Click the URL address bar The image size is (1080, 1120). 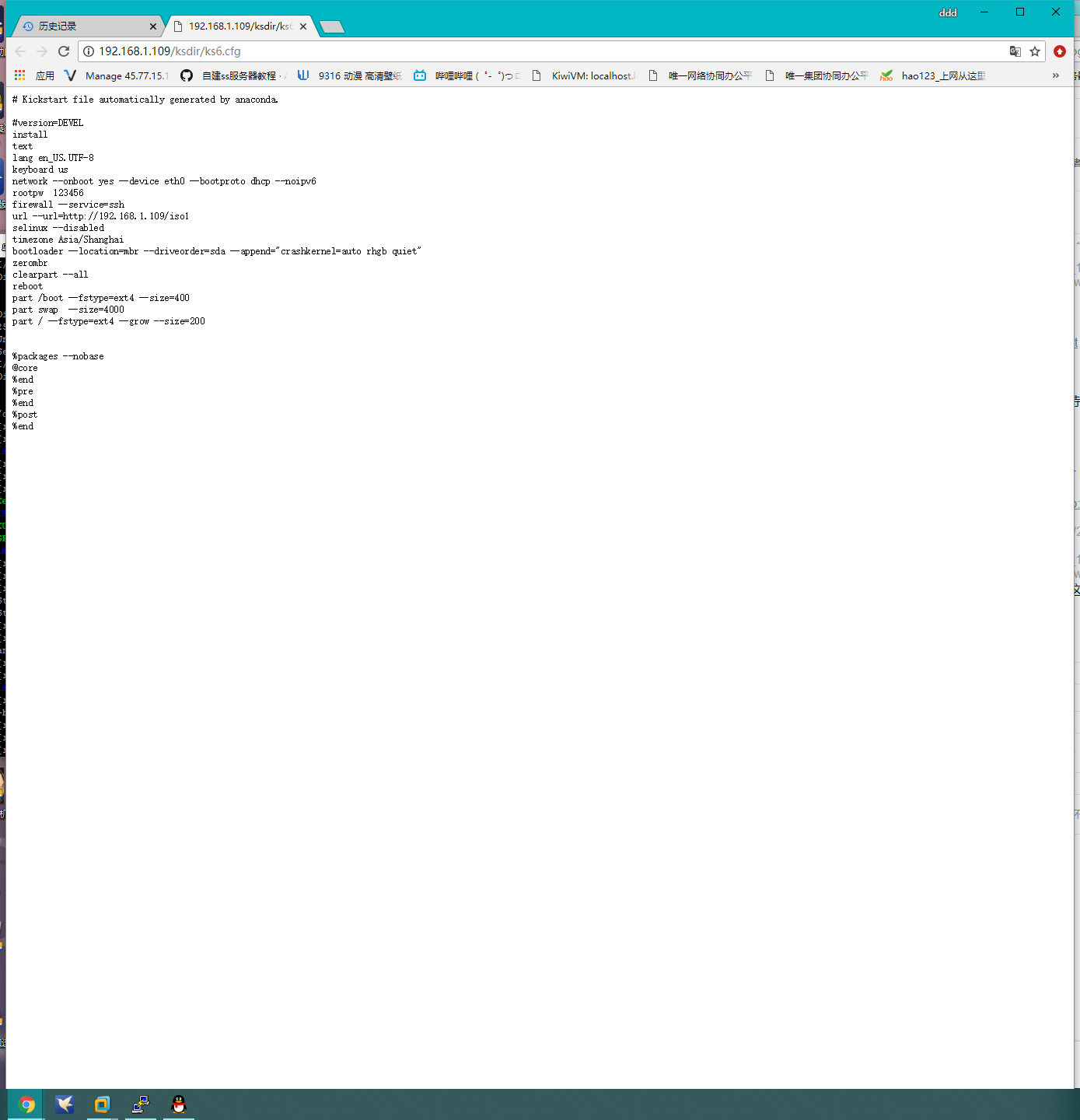544,51
